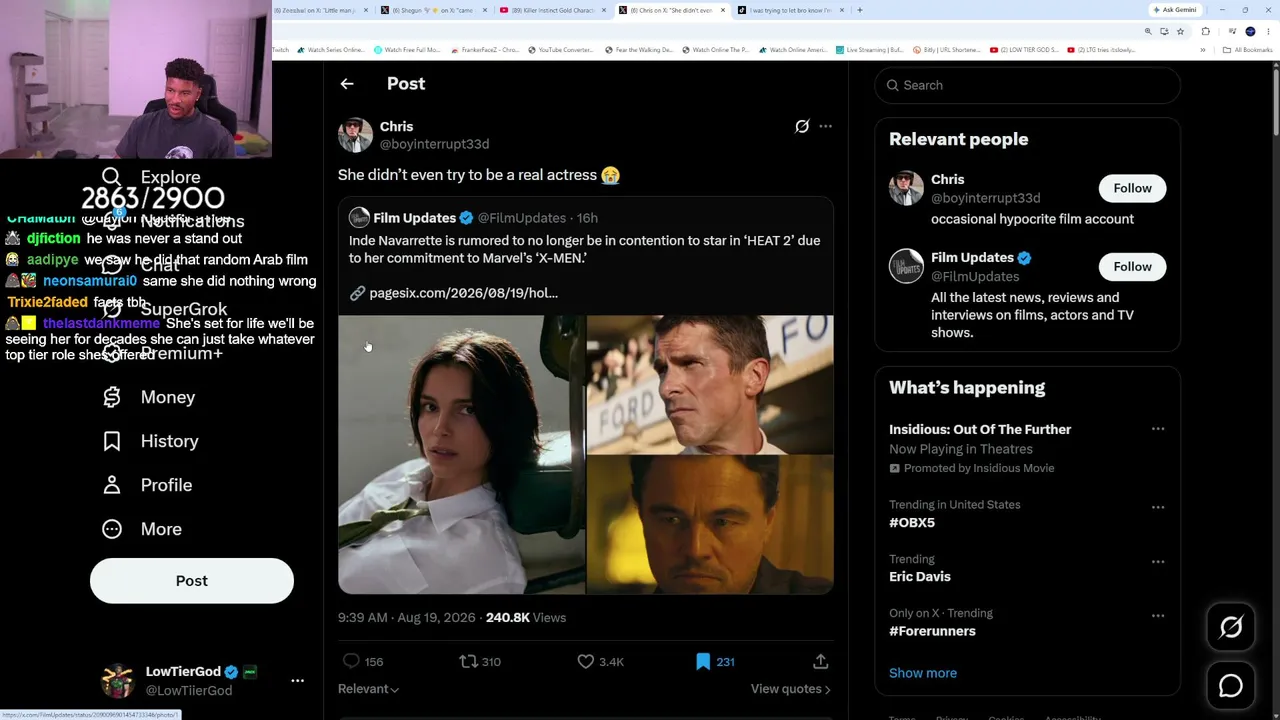Click LowTierGod's profile avatar in sidebar
The width and height of the screenshot is (1280, 720).
[x=118, y=681]
